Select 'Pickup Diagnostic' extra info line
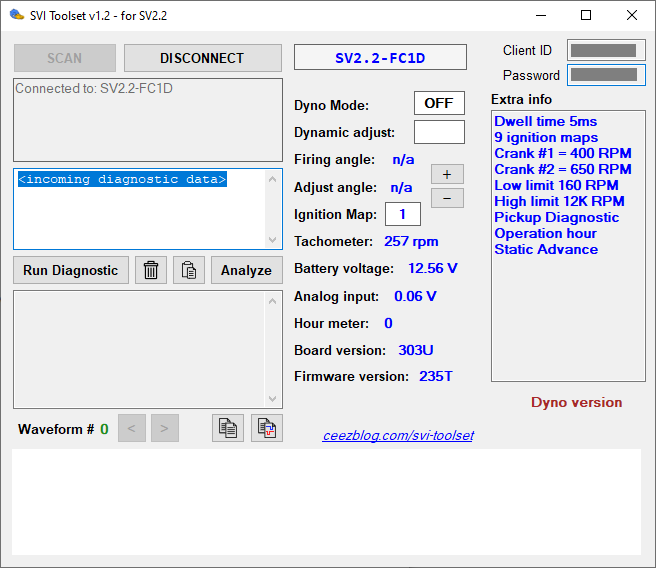The image size is (656, 568). point(556,217)
